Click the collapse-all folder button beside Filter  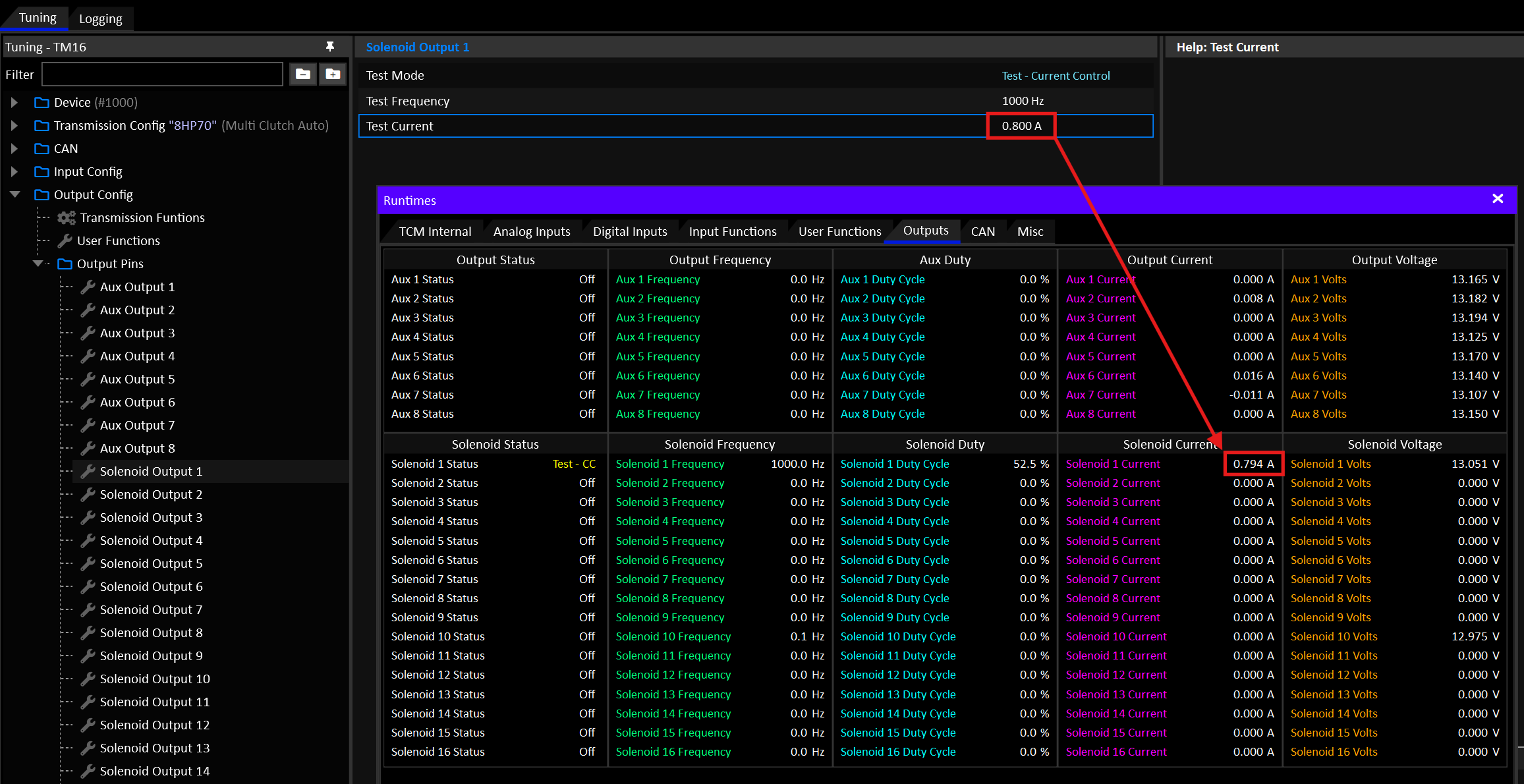click(303, 74)
